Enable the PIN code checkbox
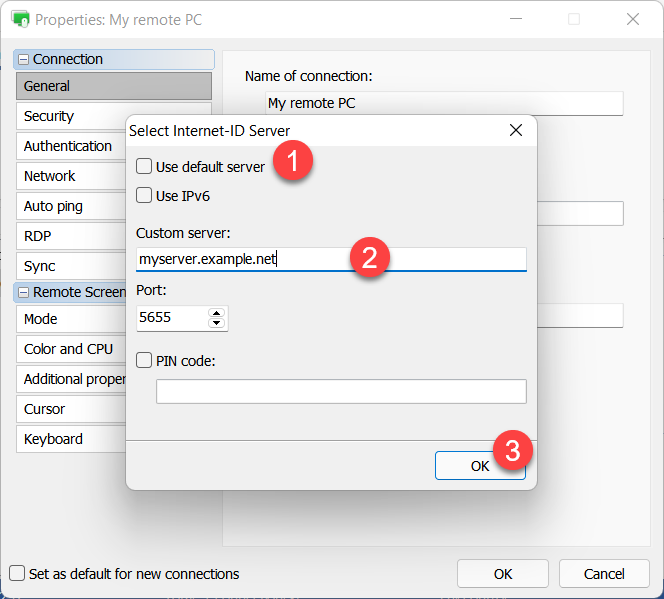Screen dimensions: 664x599 [145, 360]
